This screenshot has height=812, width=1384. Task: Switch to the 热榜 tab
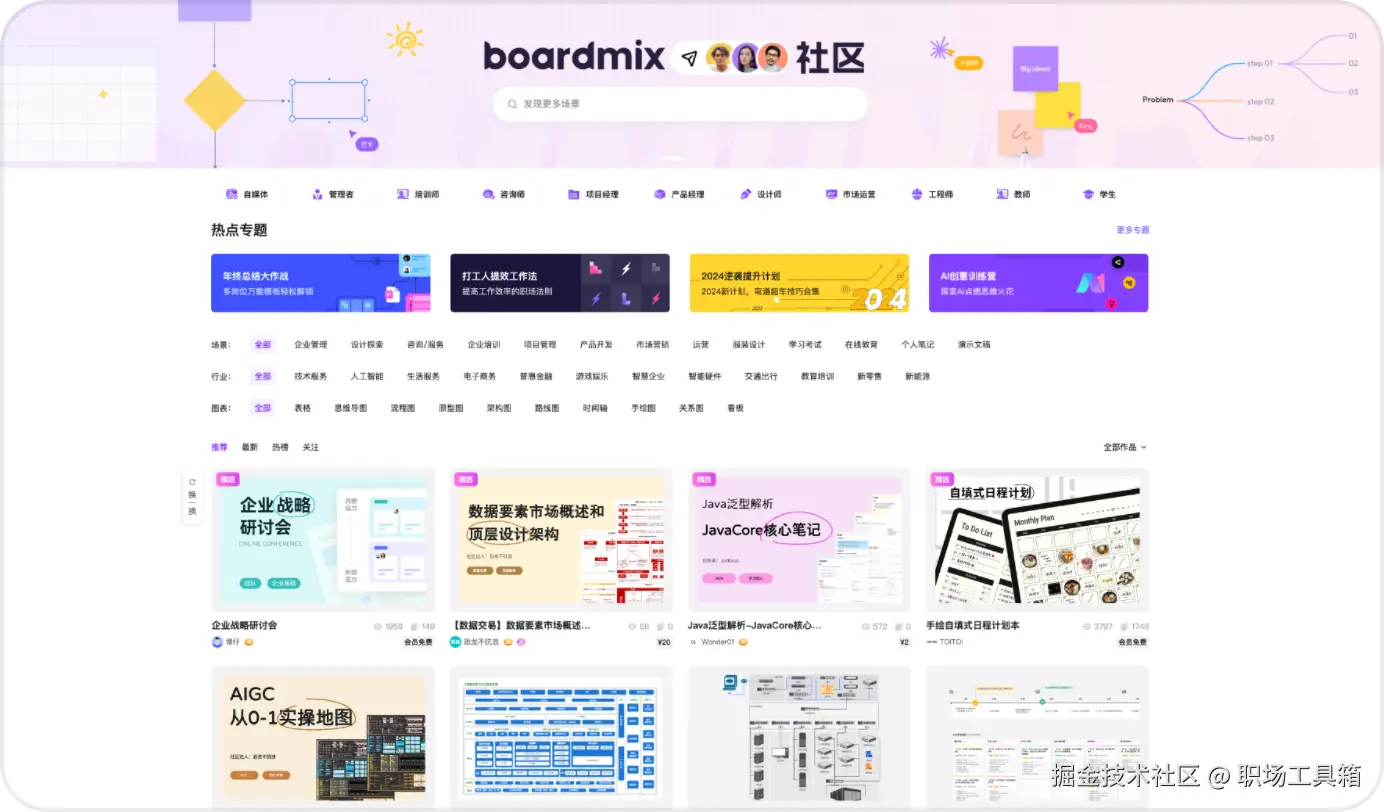coord(280,447)
